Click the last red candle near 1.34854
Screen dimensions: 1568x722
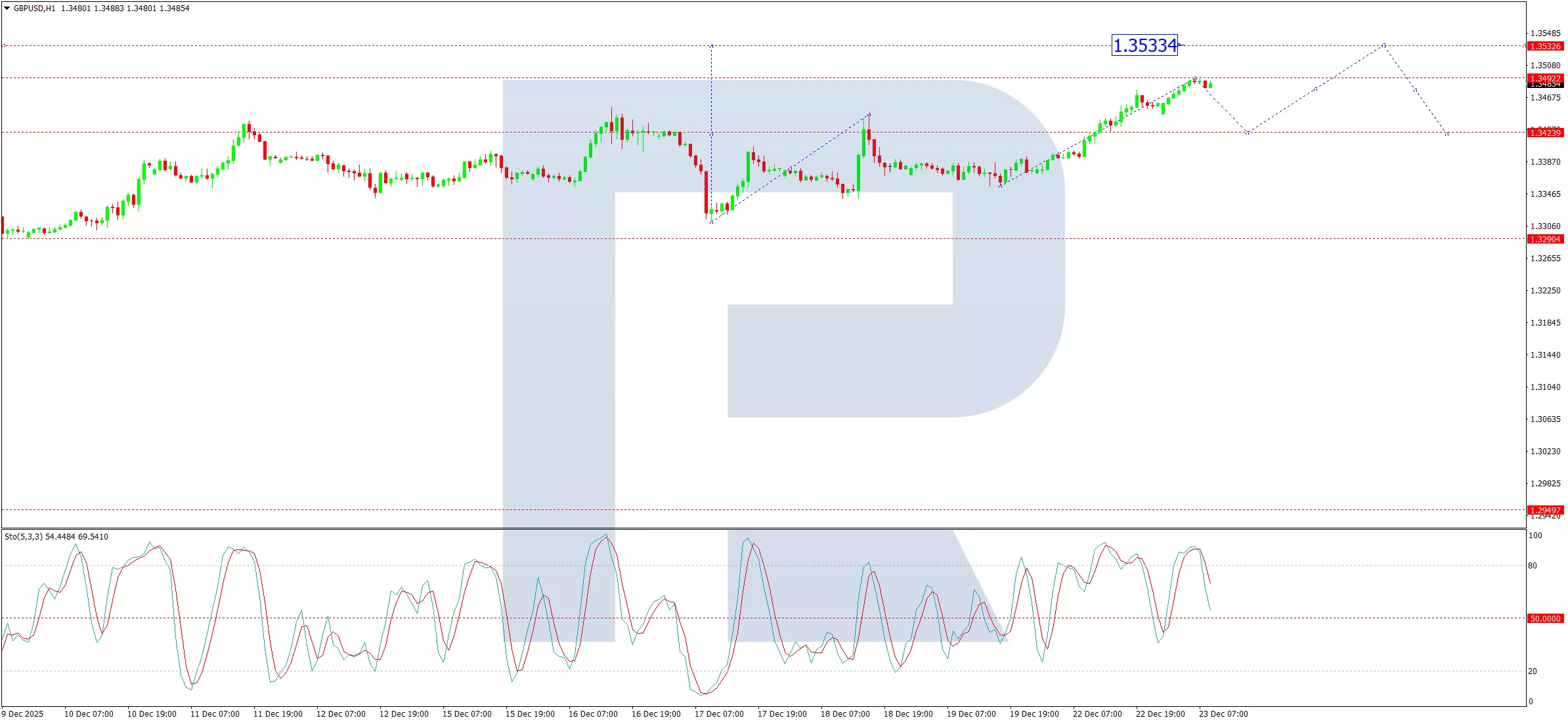tap(1206, 83)
